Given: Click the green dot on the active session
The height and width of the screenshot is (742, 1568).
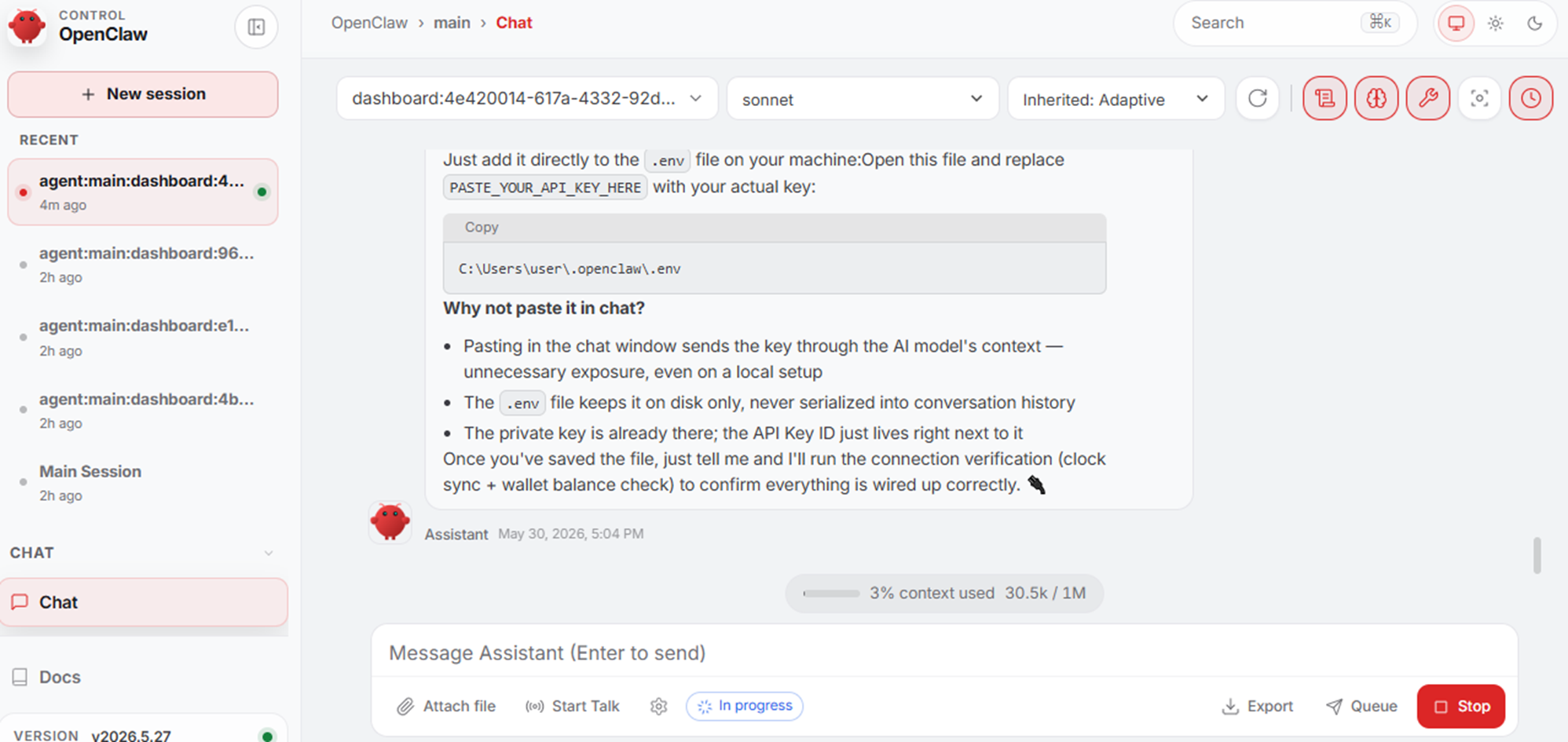Looking at the screenshot, I should point(262,192).
